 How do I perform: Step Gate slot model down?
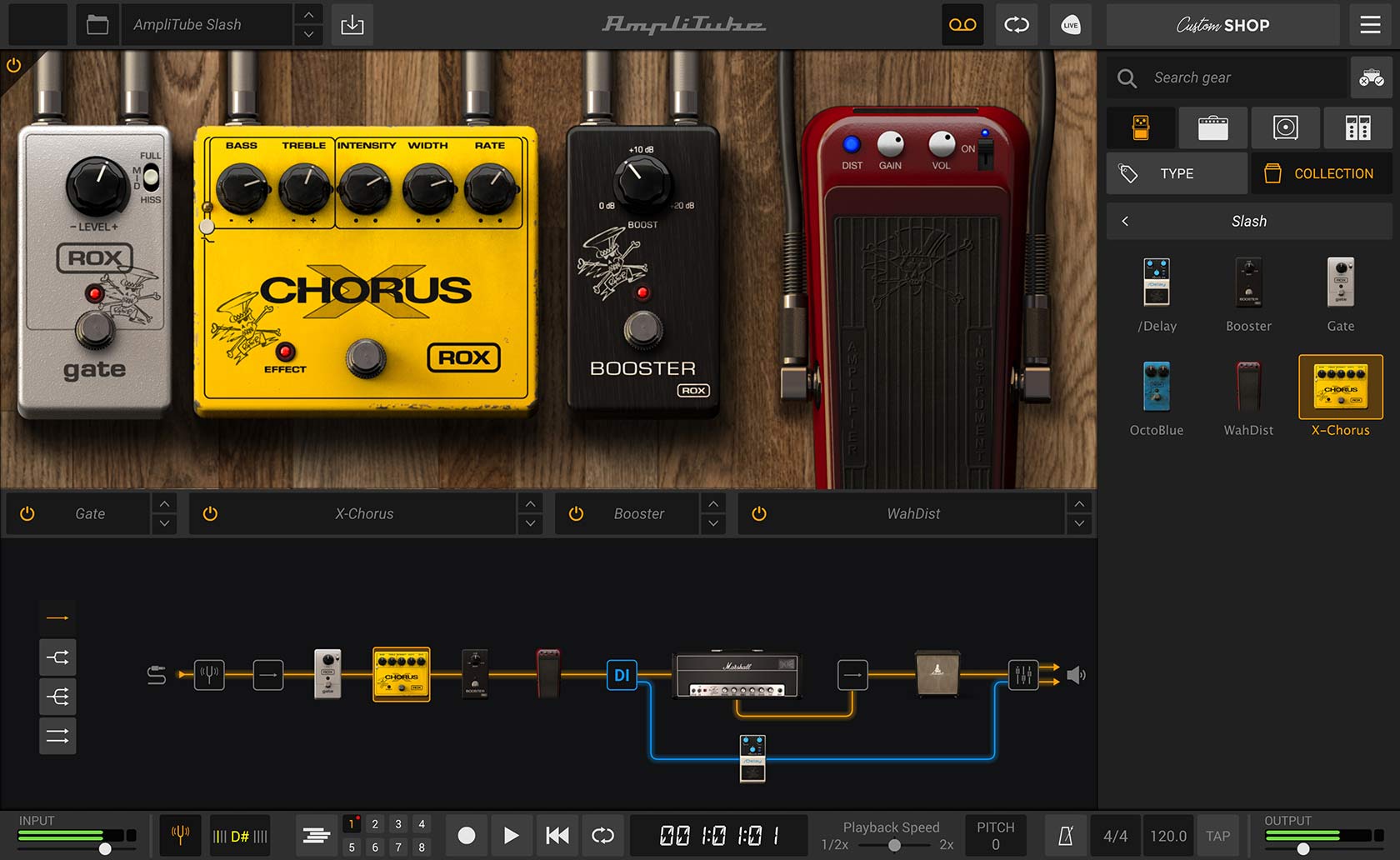coord(164,524)
